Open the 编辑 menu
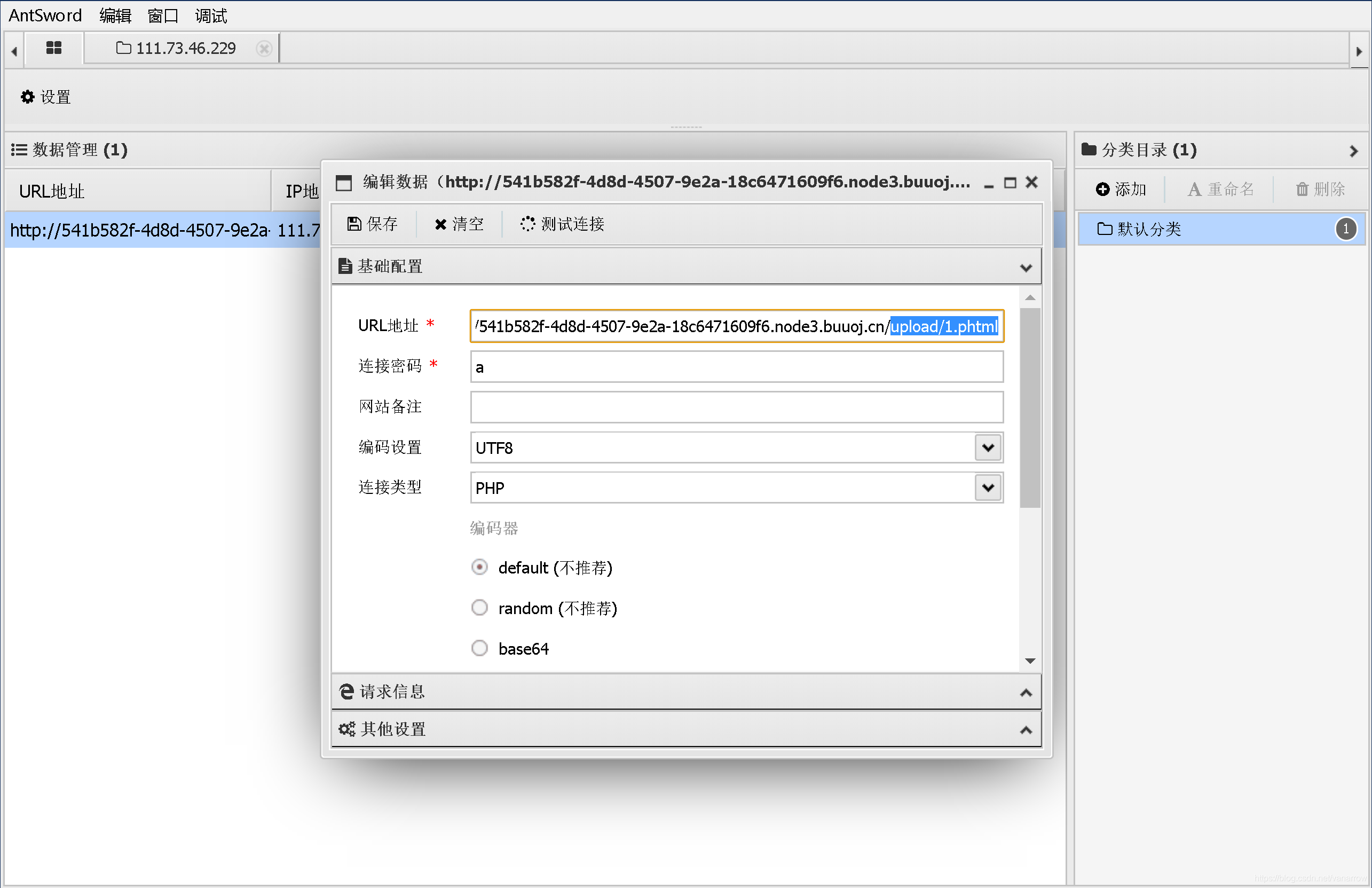The width and height of the screenshot is (1372, 888). pyautogui.click(x=115, y=15)
